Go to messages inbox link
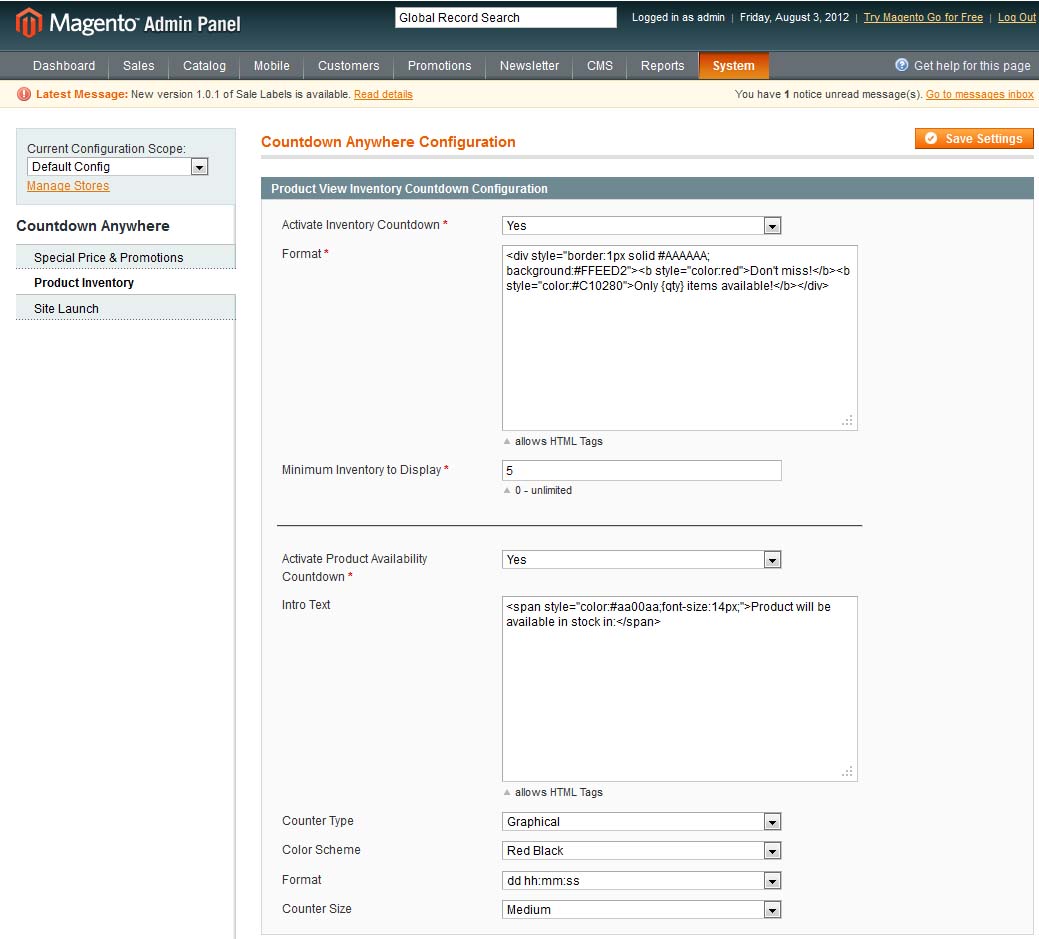The image size is (1039, 939). pos(979,94)
